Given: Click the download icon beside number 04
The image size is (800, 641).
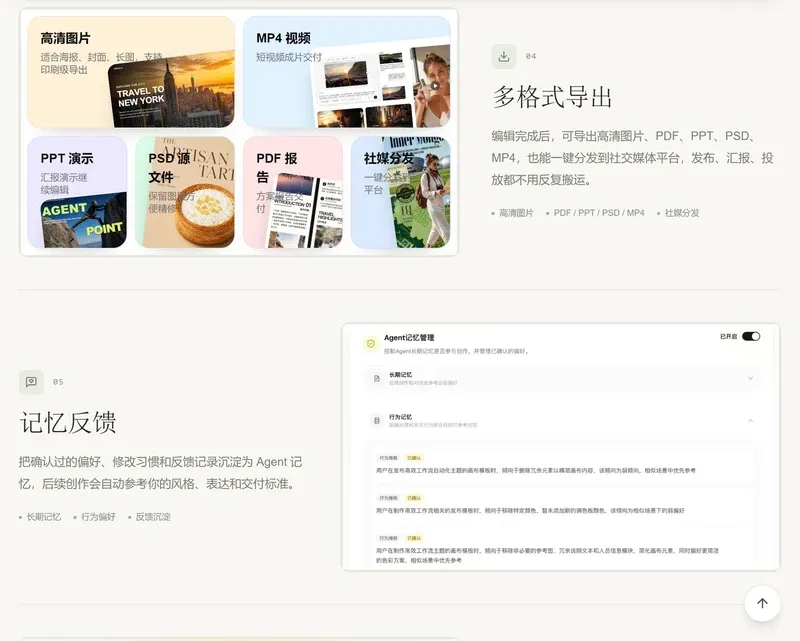Looking at the screenshot, I should coord(504,56).
